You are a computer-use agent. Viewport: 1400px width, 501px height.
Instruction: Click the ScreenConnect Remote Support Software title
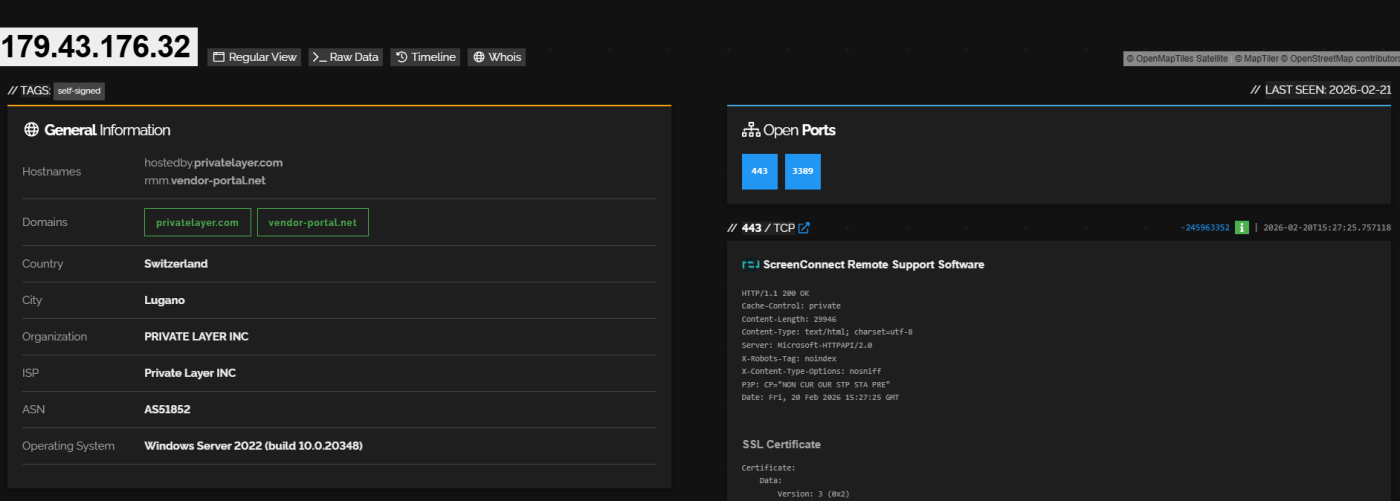tap(873, 265)
